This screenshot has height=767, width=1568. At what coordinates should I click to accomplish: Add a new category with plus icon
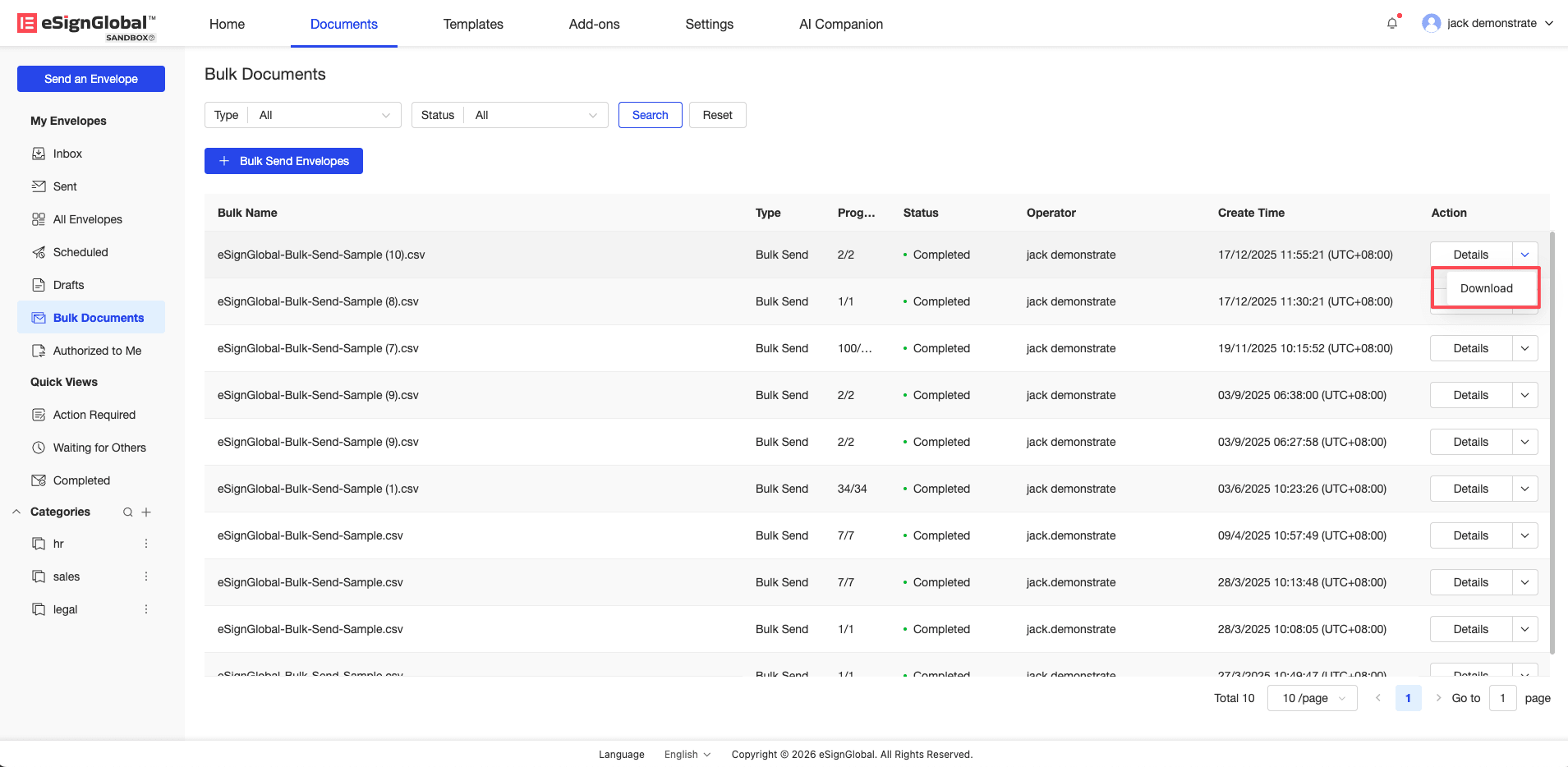point(146,512)
